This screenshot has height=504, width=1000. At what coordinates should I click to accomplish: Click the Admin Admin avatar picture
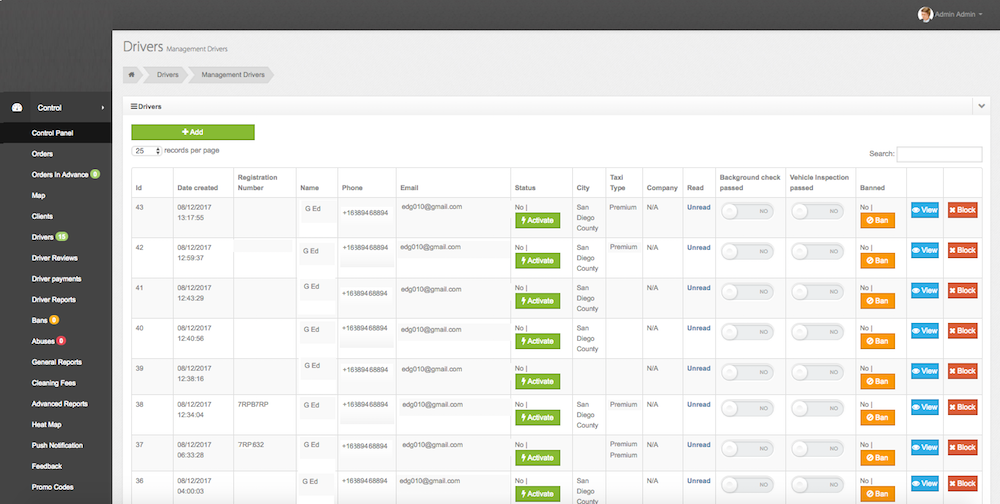(x=925, y=14)
